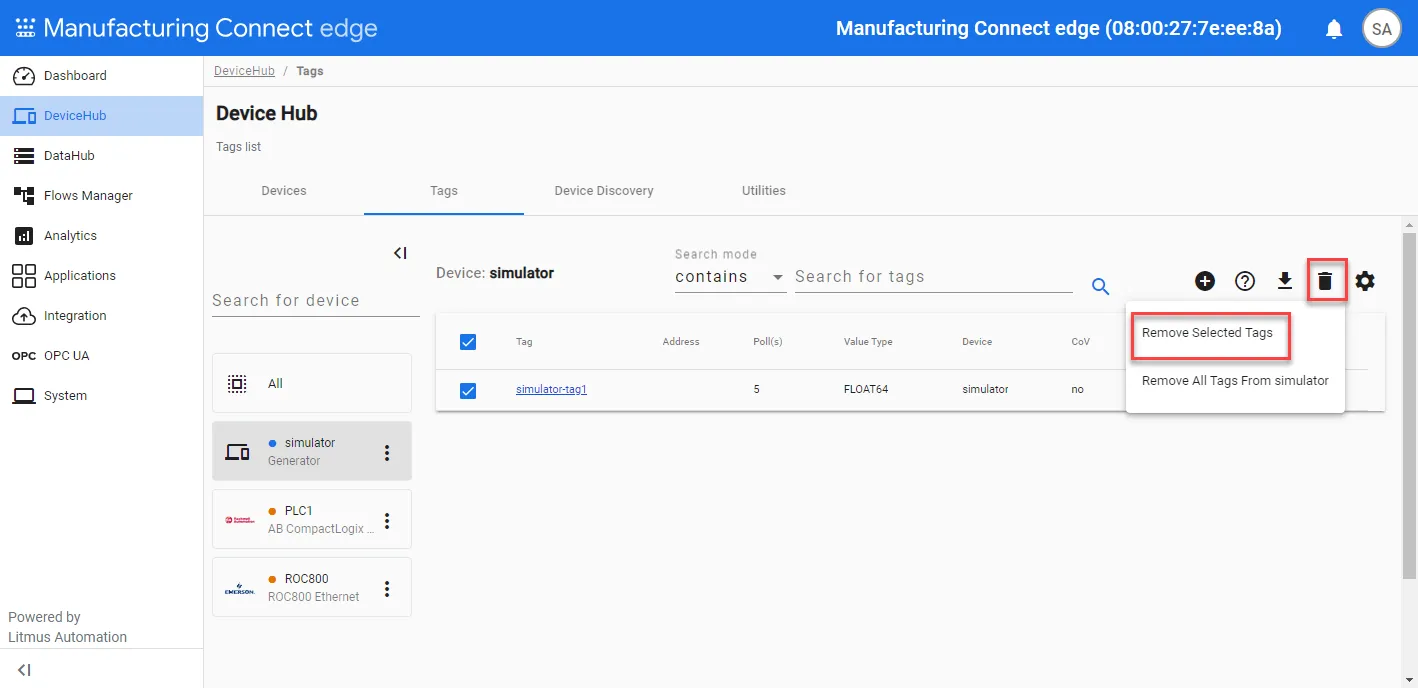This screenshot has width=1418, height=688.
Task: Click the plus add tag icon
Action: (1205, 282)
